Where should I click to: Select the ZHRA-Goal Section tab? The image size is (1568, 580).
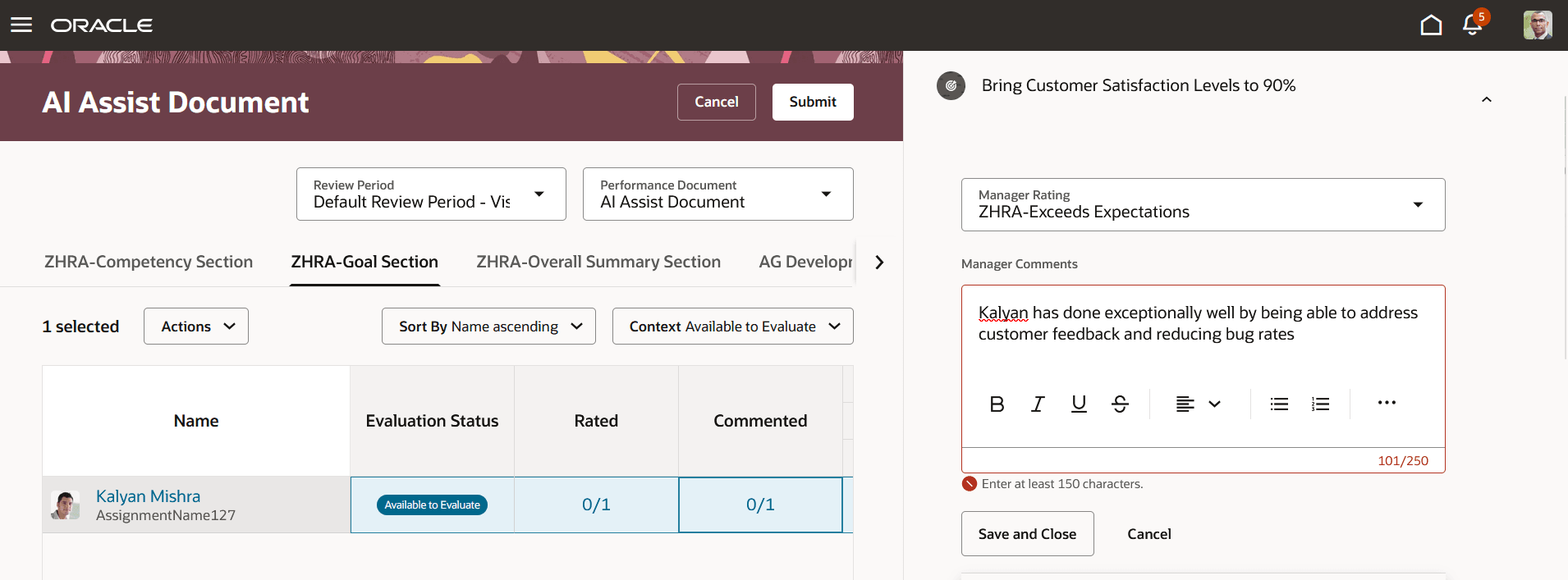[364, 262]
